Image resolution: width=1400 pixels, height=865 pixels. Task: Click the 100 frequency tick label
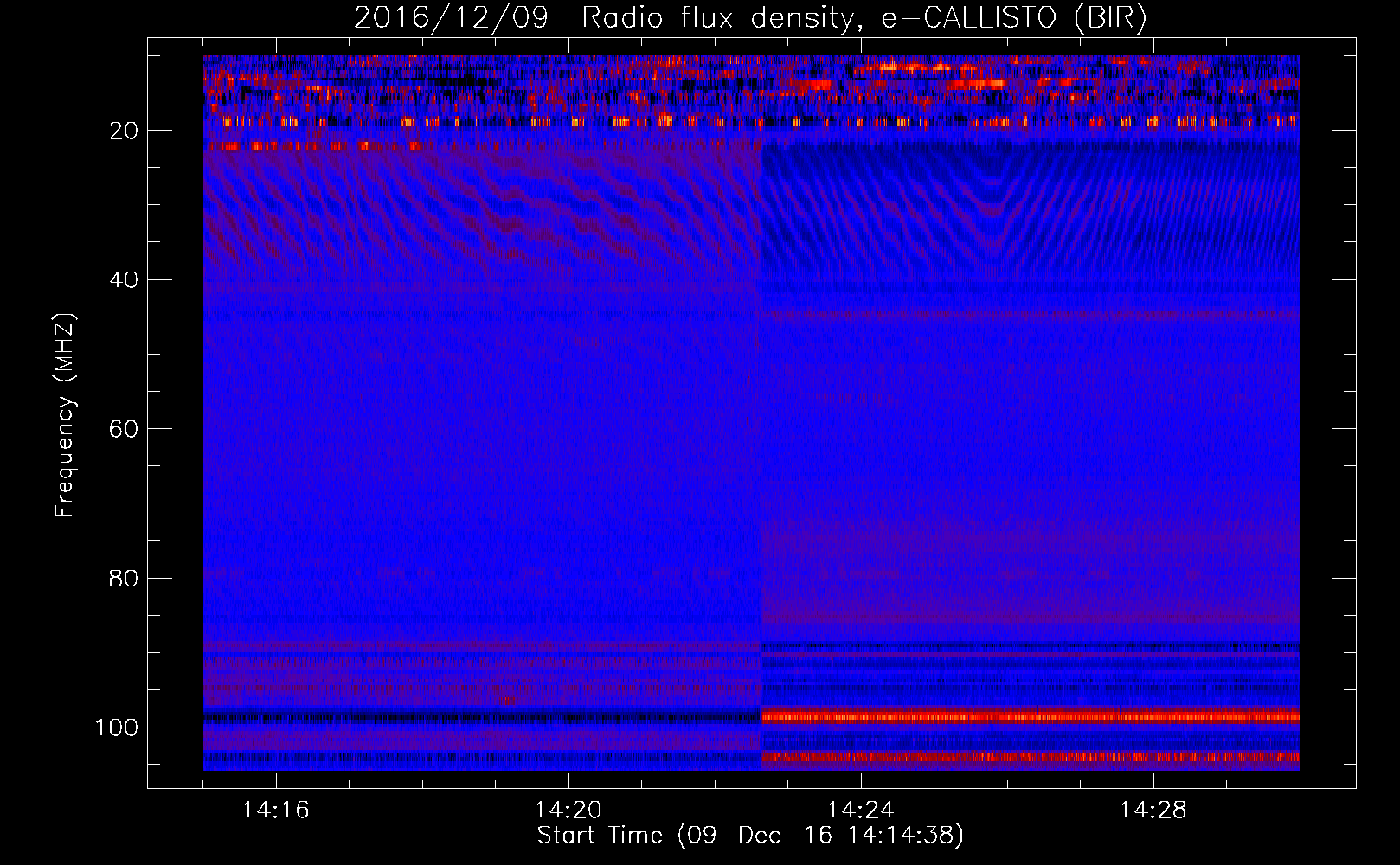pyautogui.click(x=117, y=727)
